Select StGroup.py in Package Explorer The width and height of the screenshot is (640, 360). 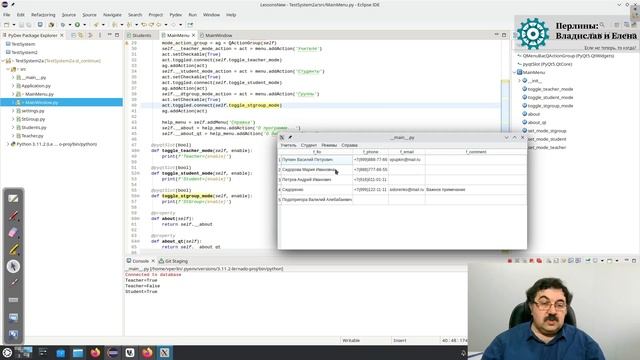33,119
